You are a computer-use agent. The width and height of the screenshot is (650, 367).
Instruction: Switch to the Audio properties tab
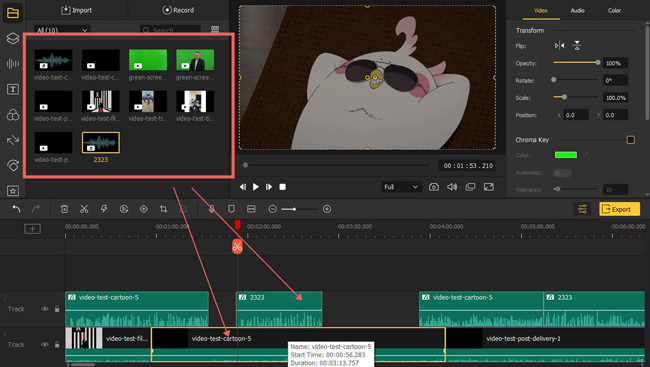(577, 10)
